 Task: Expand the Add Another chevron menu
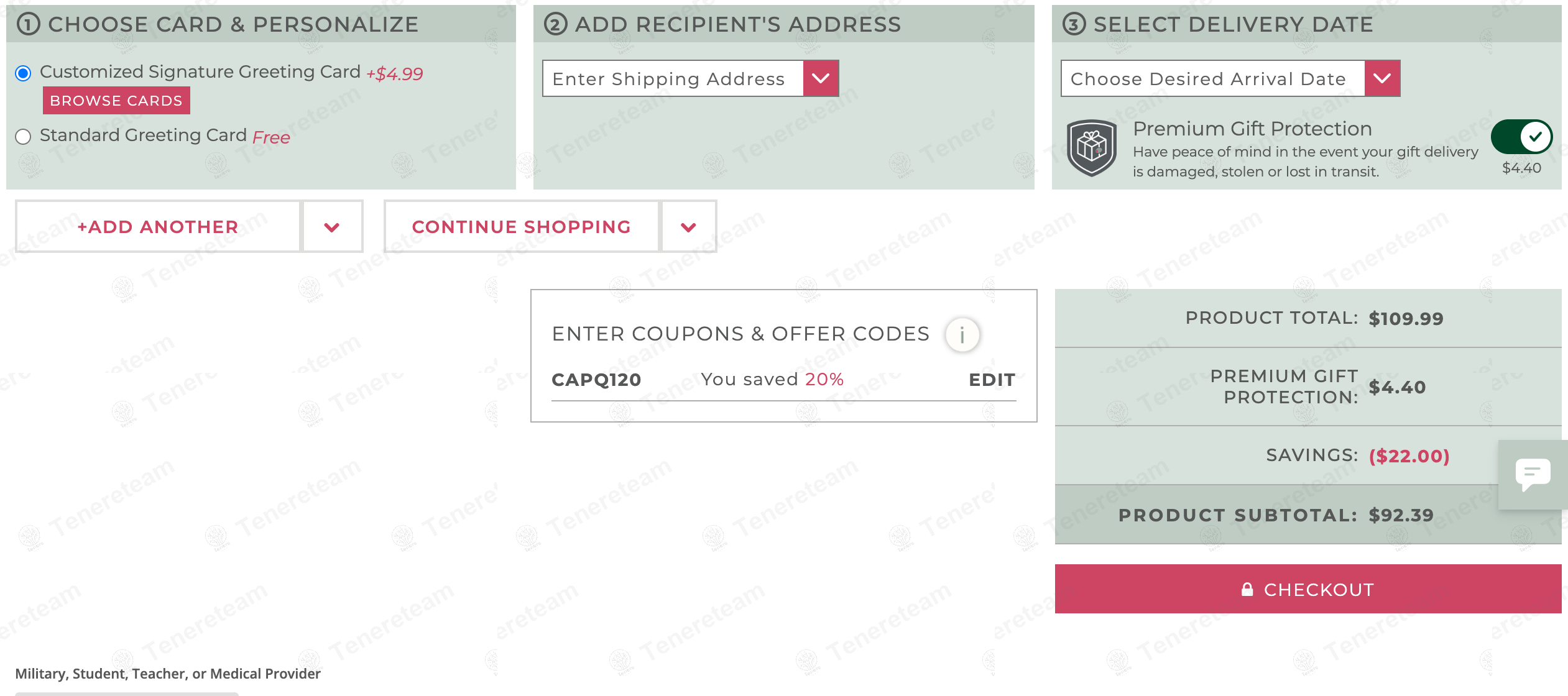[x=332, y=227]
